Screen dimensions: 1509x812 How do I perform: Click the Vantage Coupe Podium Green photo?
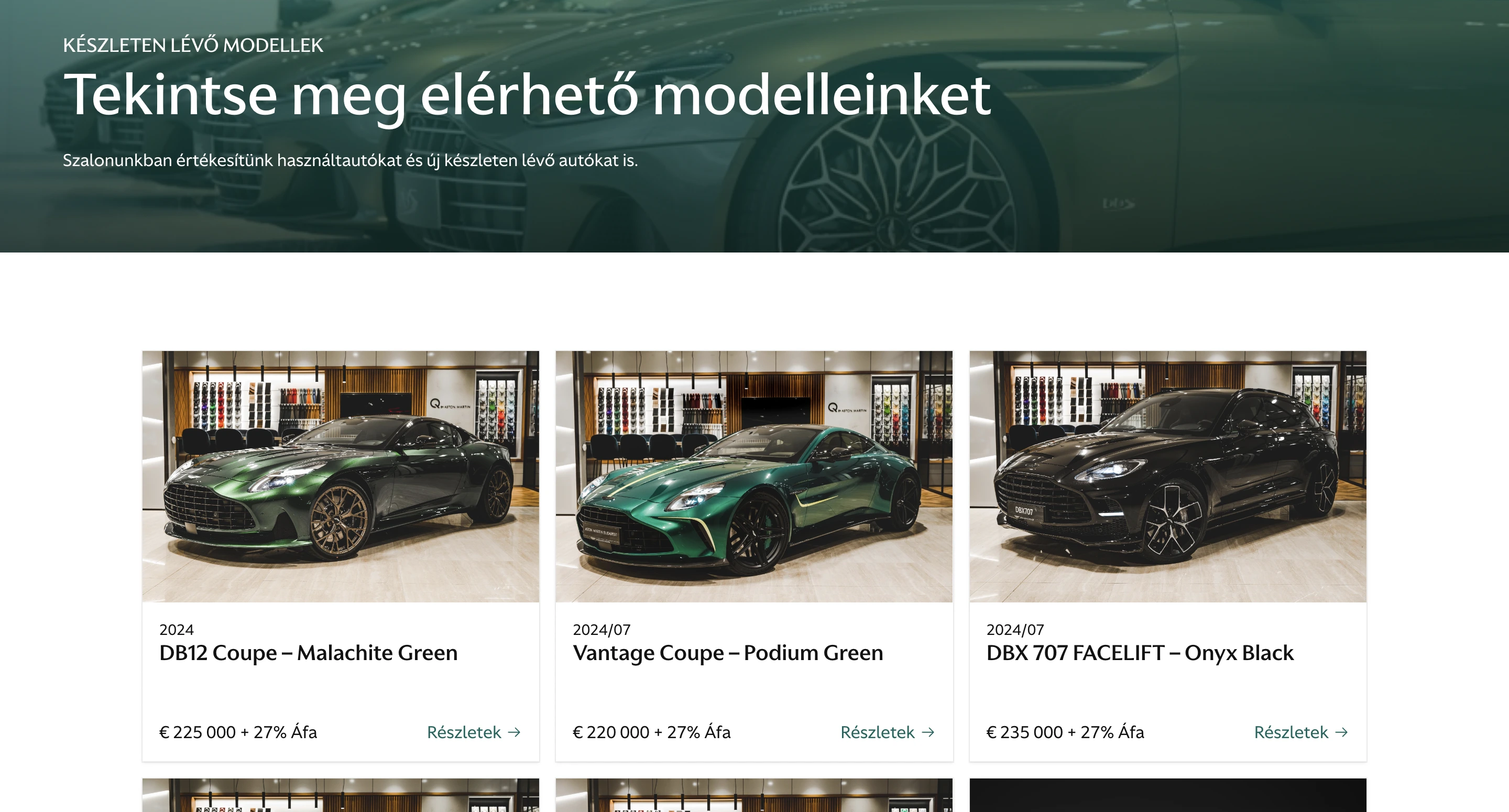coord(754,476)
